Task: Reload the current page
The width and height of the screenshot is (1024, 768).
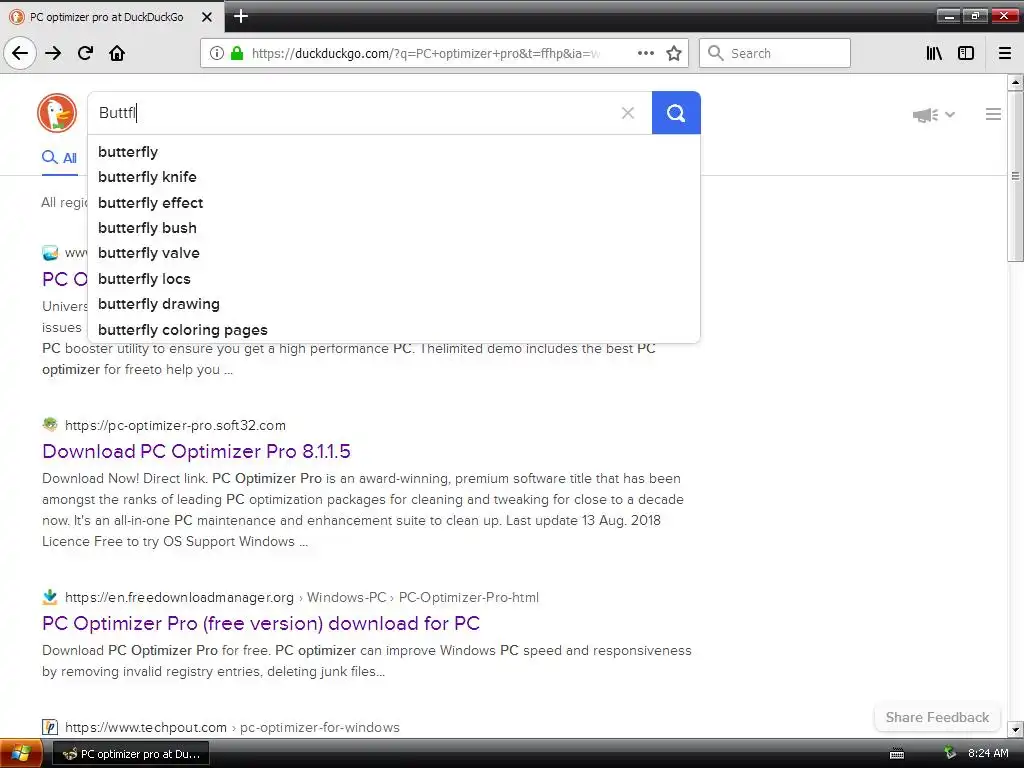Action: point(86,53)
